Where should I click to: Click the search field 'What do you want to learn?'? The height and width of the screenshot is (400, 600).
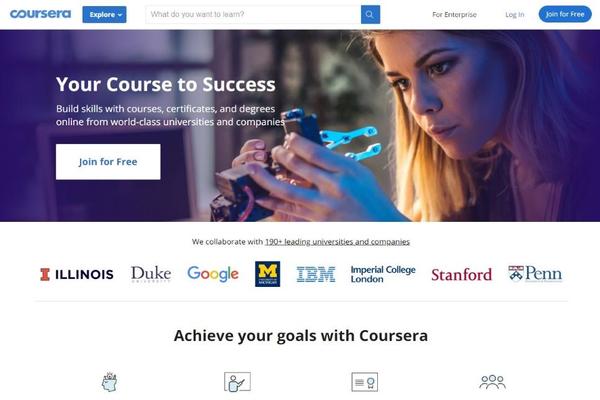[253, 15]
